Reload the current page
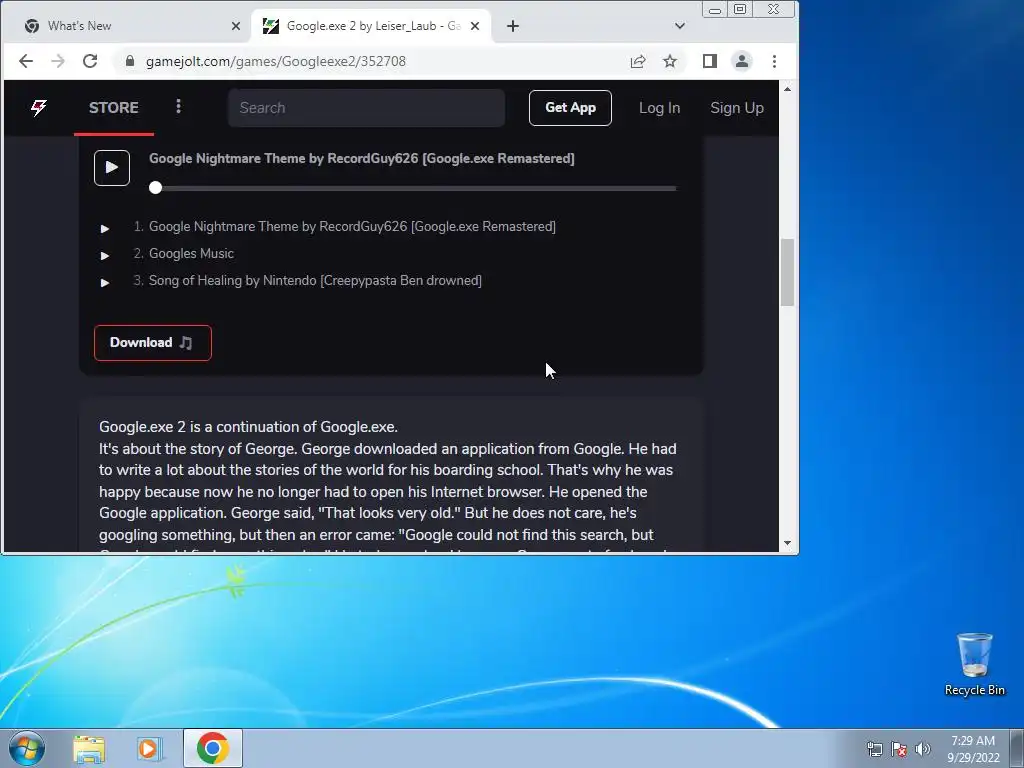 coord(90,61)
